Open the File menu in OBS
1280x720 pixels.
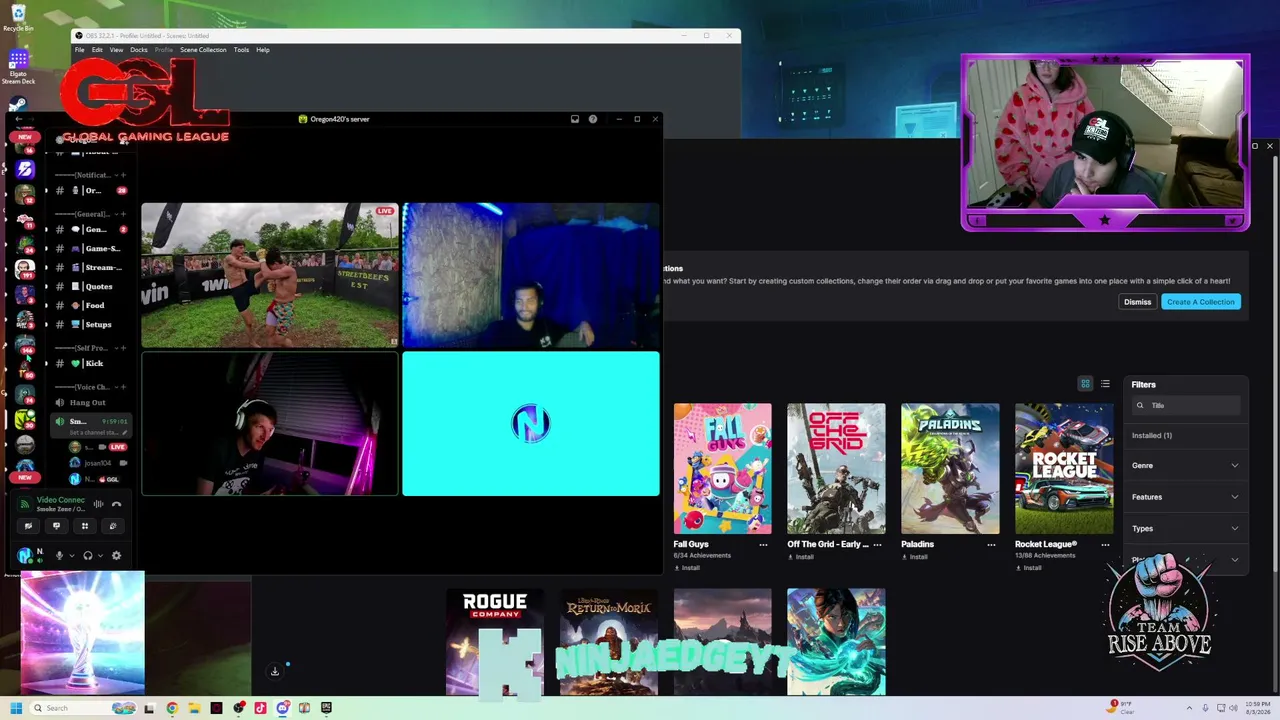(x=79, y=50)
